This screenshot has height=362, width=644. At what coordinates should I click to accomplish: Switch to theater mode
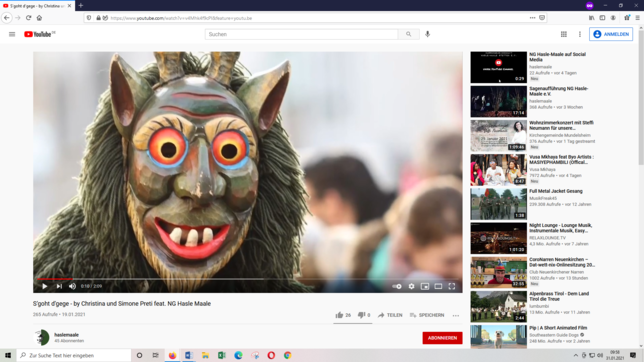pos(438,286)
